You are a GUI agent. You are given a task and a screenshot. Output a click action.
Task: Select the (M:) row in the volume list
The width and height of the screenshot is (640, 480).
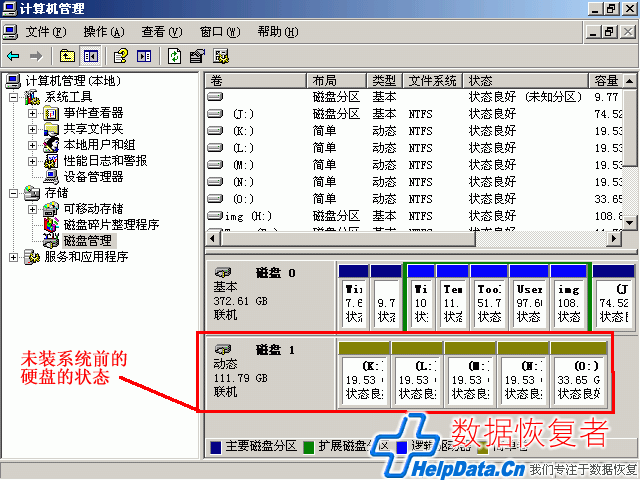pyautogui.click(x=414, y=165)
